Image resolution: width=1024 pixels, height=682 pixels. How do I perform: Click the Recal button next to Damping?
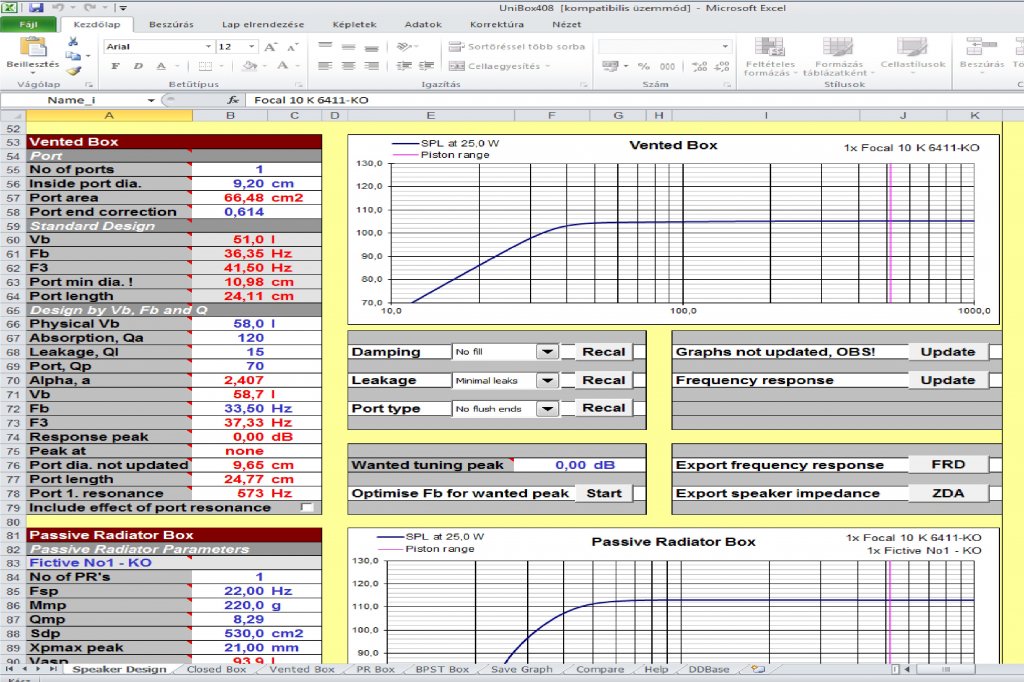[603, 351]
